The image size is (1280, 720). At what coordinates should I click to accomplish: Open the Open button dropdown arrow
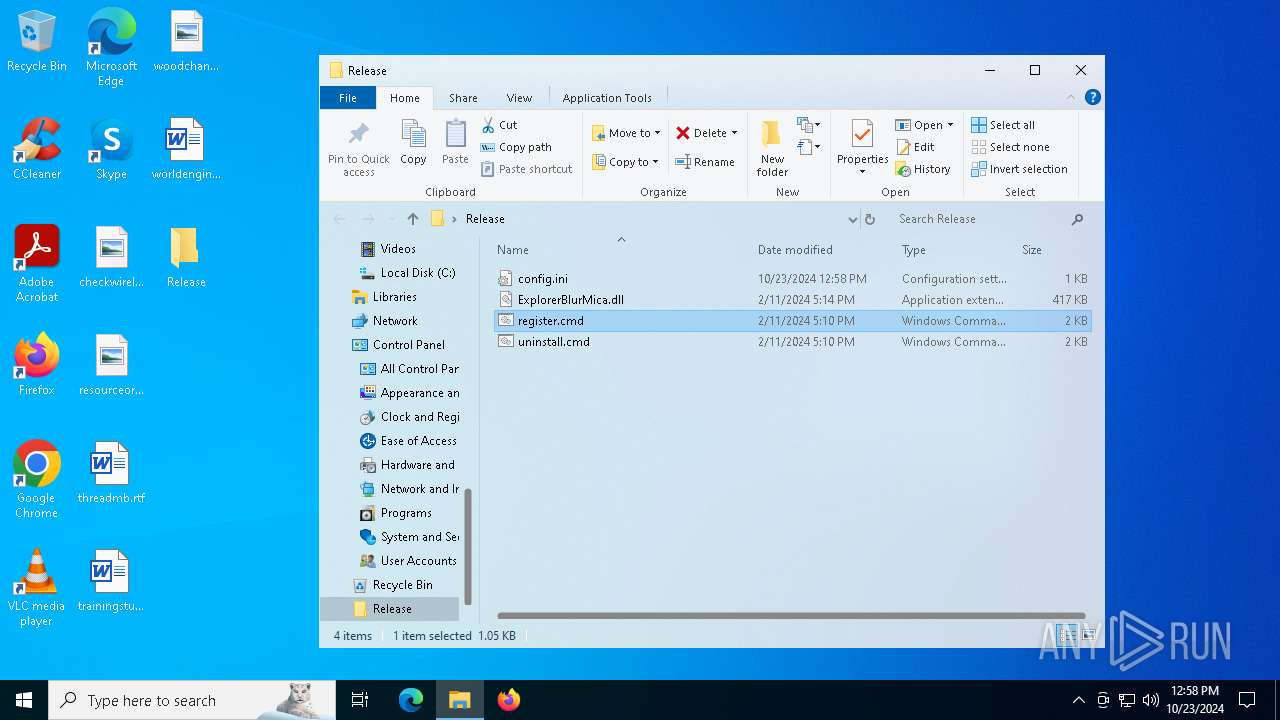pyautogui.click(x=950, y=125)
